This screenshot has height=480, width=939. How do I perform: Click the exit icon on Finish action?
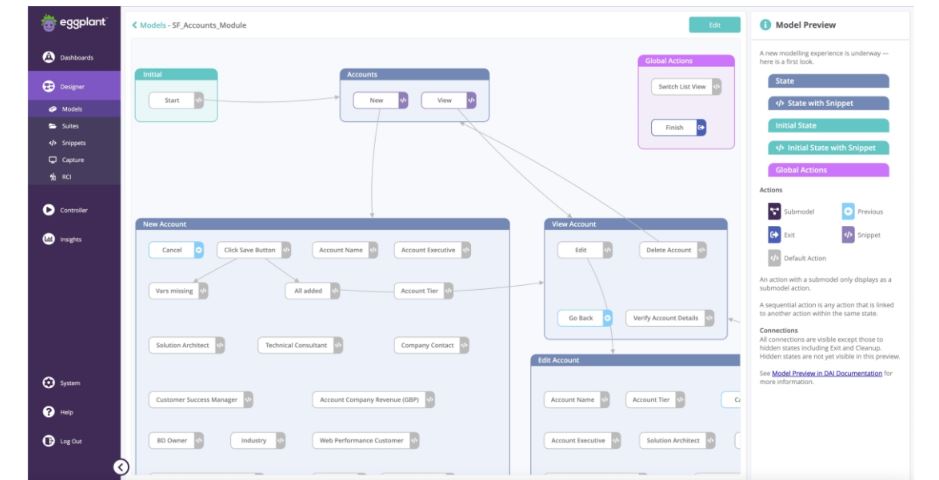(701, 127)
